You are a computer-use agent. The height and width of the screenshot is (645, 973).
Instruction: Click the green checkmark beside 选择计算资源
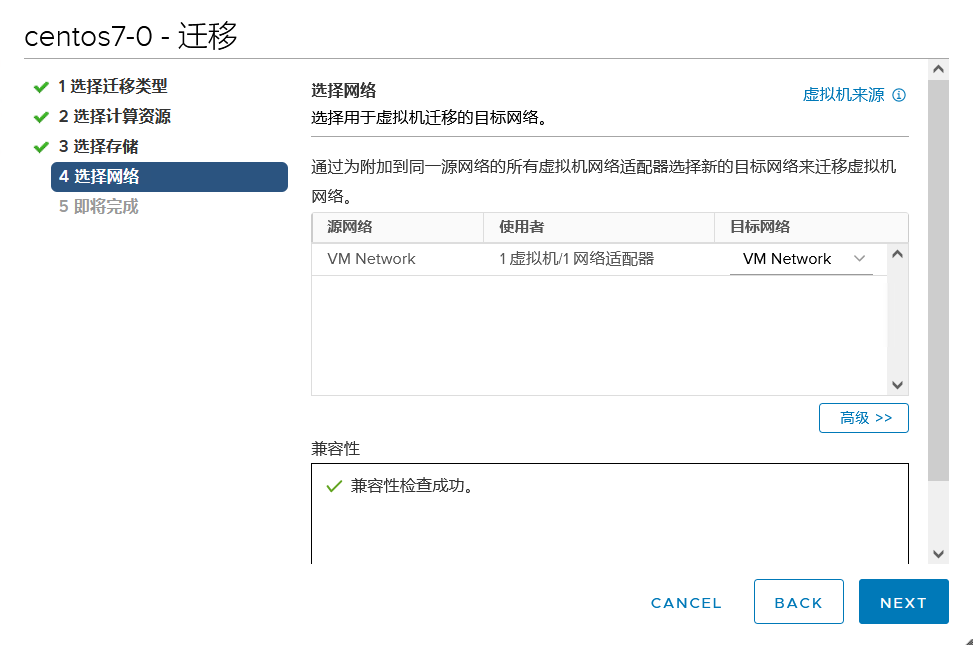[41, 117]
